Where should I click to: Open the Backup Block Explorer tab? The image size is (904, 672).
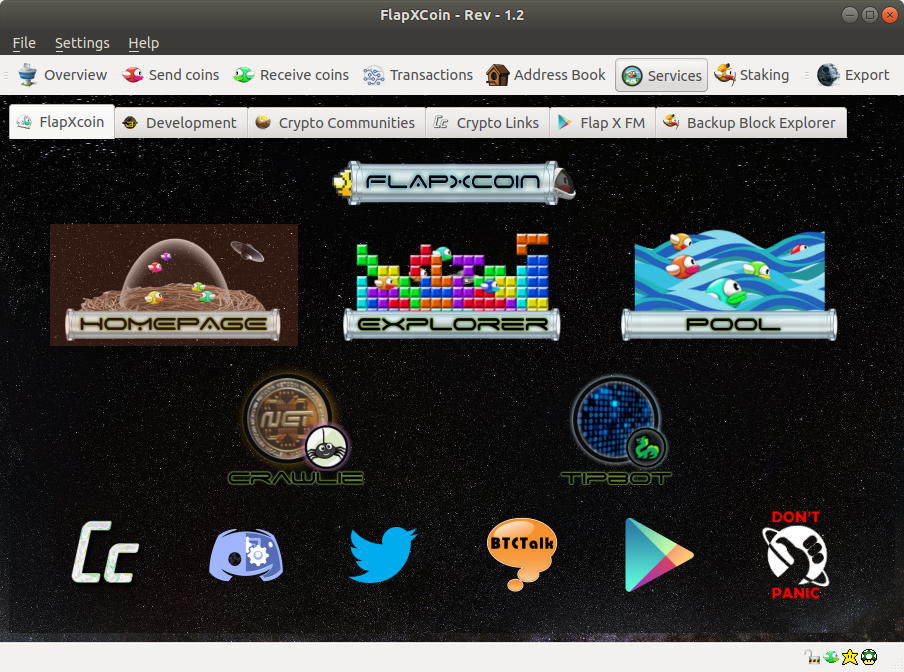751,123
